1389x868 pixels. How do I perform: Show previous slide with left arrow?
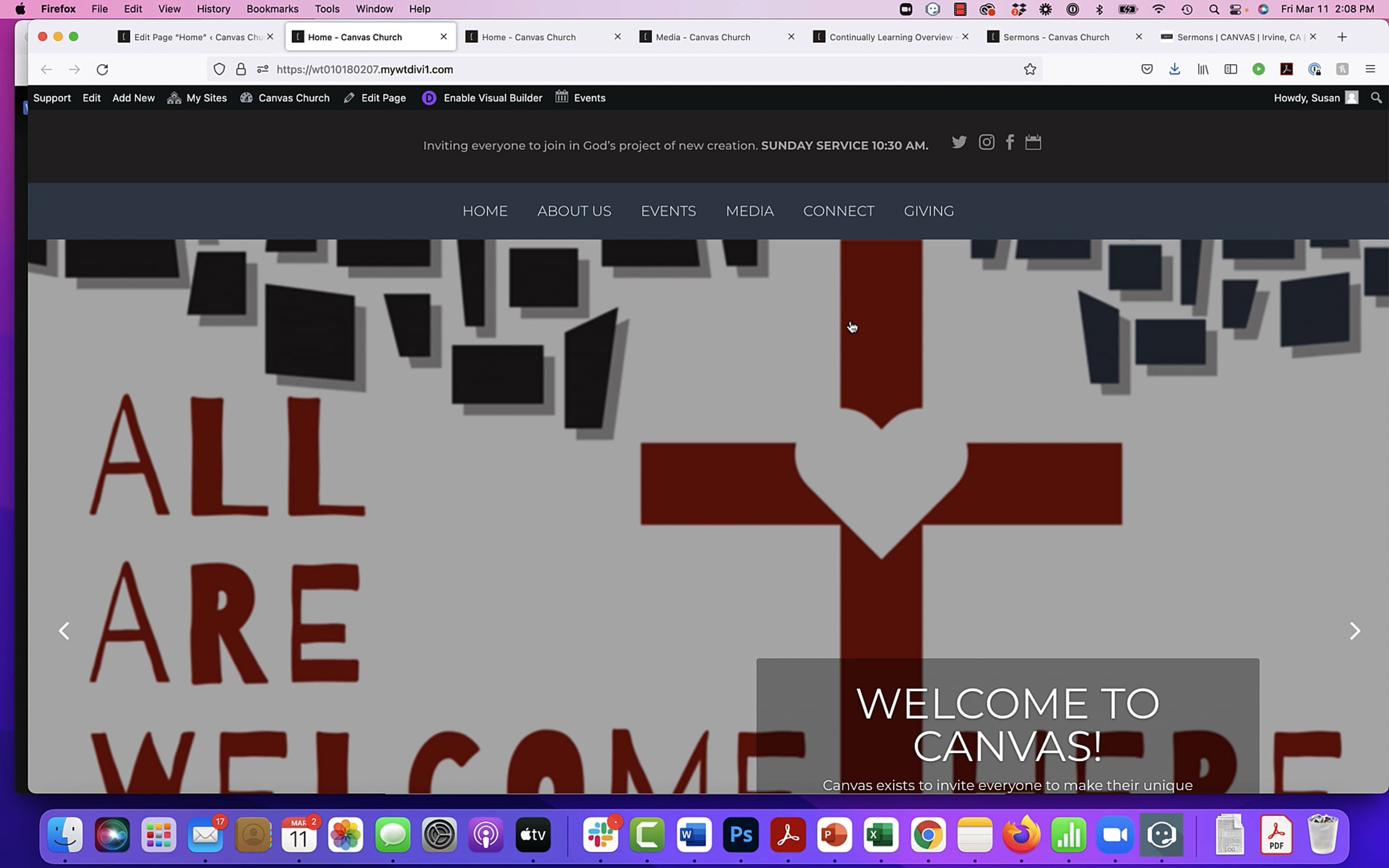(64, 631)
